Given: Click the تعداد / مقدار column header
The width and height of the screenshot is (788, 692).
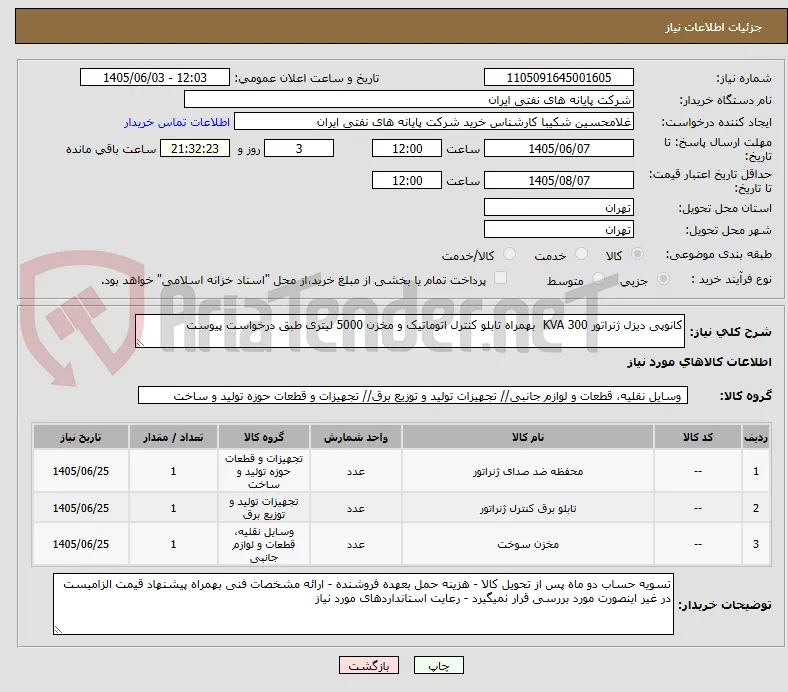Looking at the screenshot, I should (x=173, y=437).
